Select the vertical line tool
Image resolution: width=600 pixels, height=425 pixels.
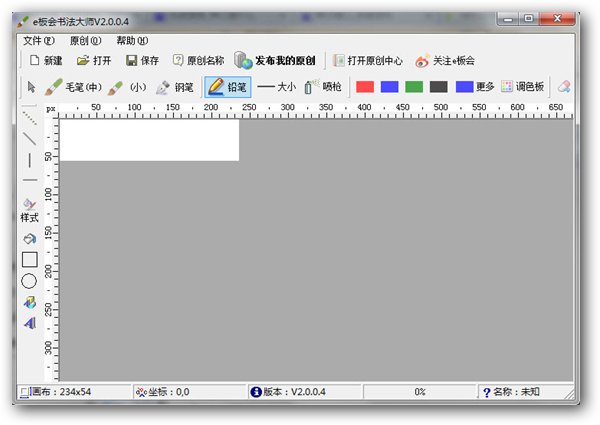[29, 160]
